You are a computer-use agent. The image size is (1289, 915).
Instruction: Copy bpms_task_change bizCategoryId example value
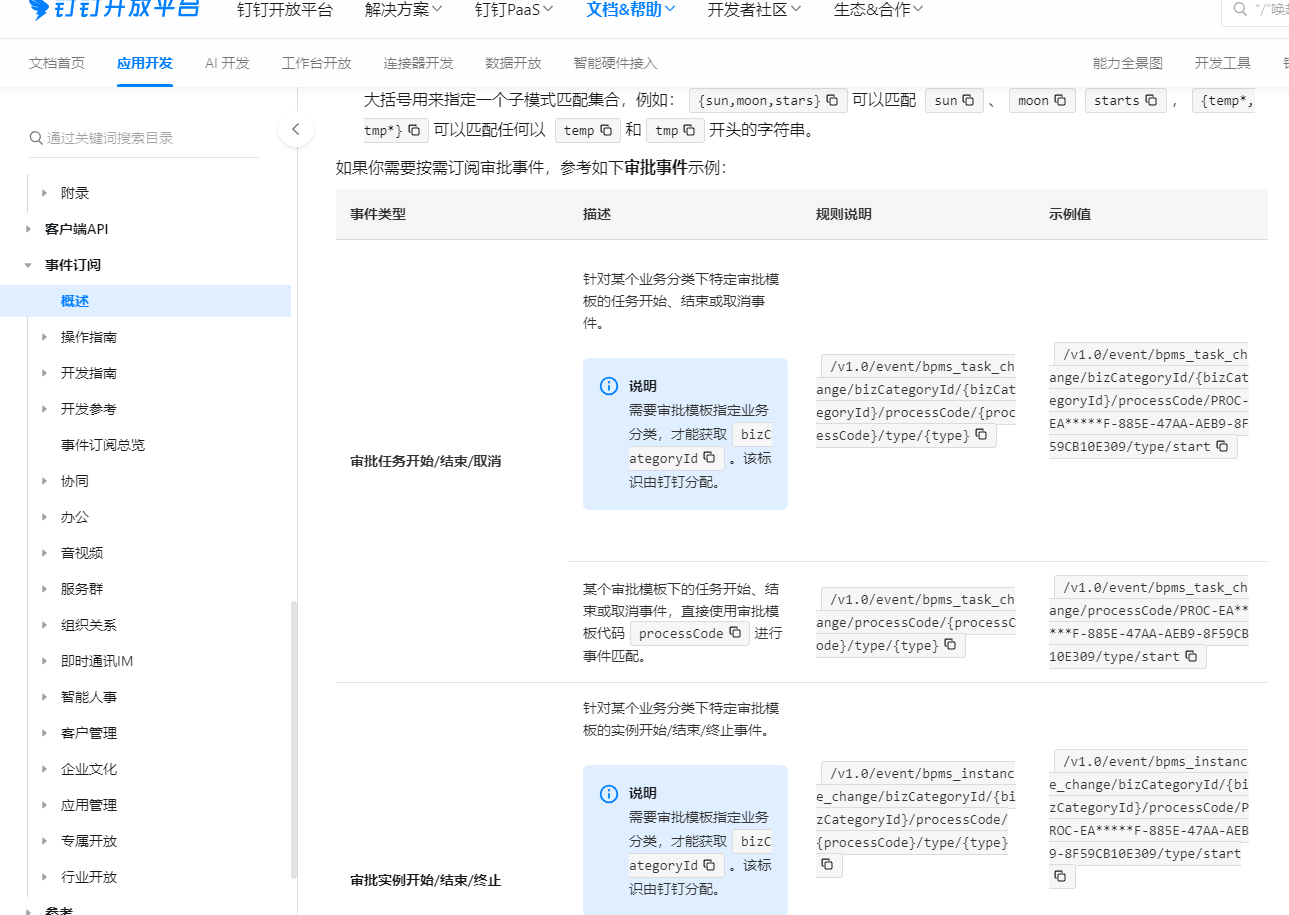(1222, 446)
